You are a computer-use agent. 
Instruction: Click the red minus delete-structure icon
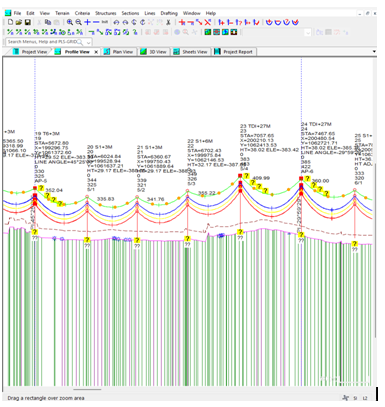pos(191,22)
